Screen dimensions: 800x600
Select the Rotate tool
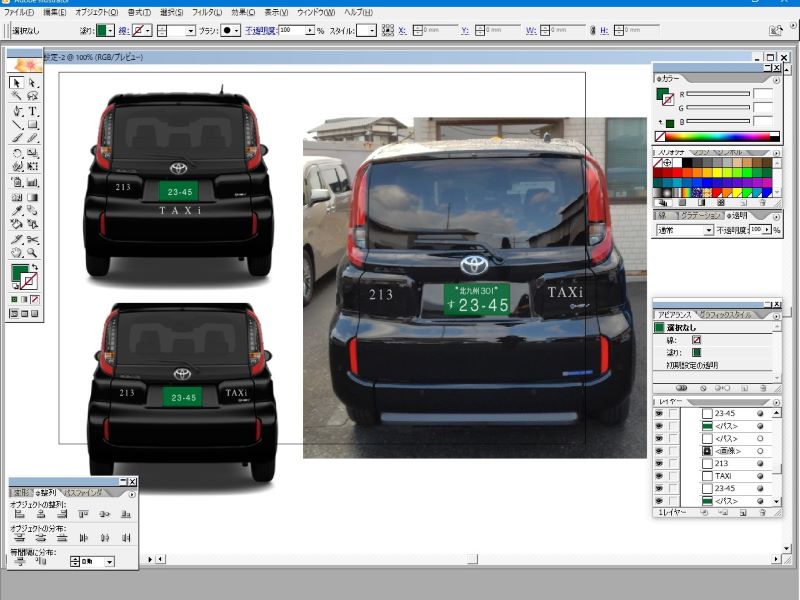(x=16, y=153)
